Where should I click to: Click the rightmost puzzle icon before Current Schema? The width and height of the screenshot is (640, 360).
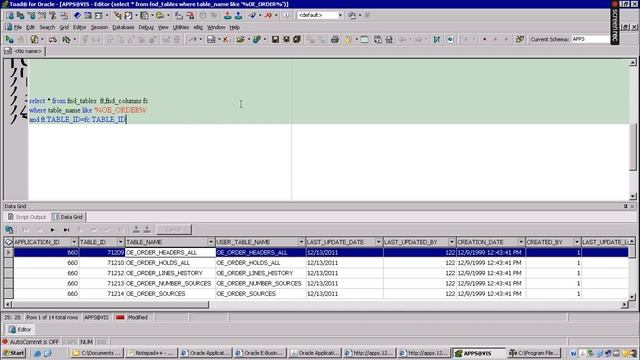click(x=520, y=40)
